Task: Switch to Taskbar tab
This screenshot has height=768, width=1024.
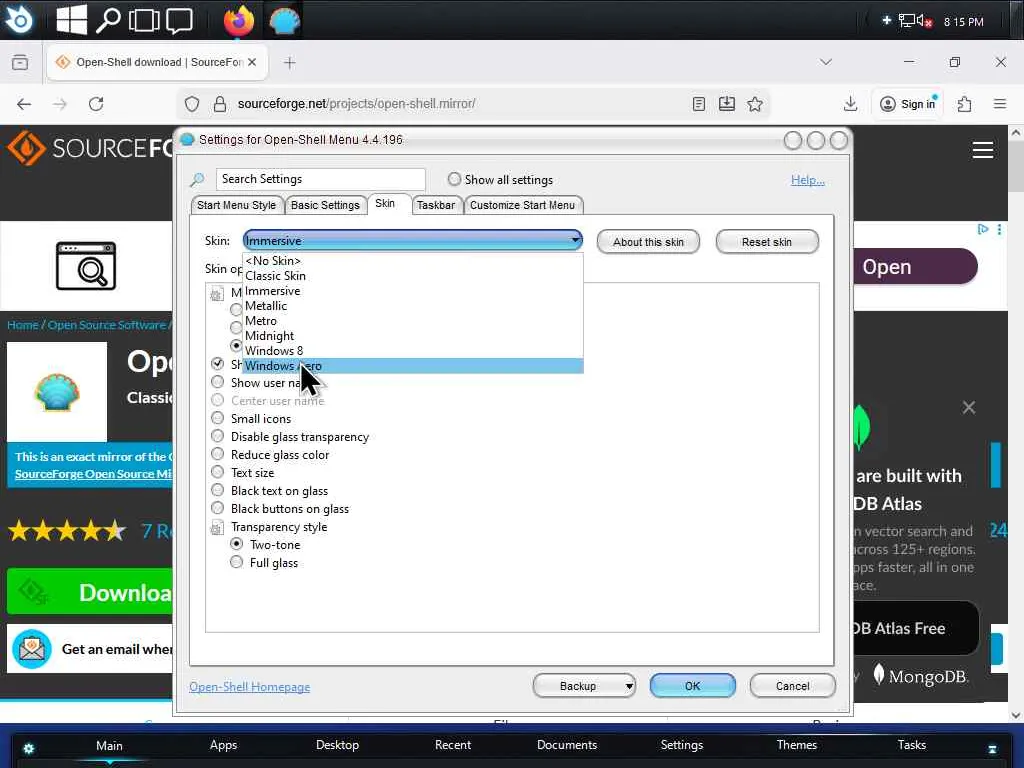Action: (436, 205)
